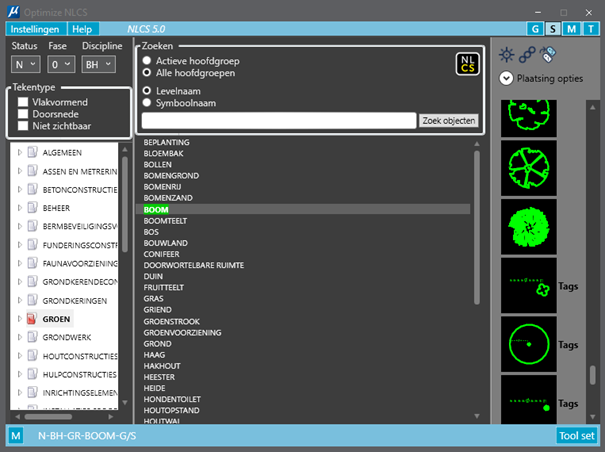Click the S button in top bar

point(553,29)
